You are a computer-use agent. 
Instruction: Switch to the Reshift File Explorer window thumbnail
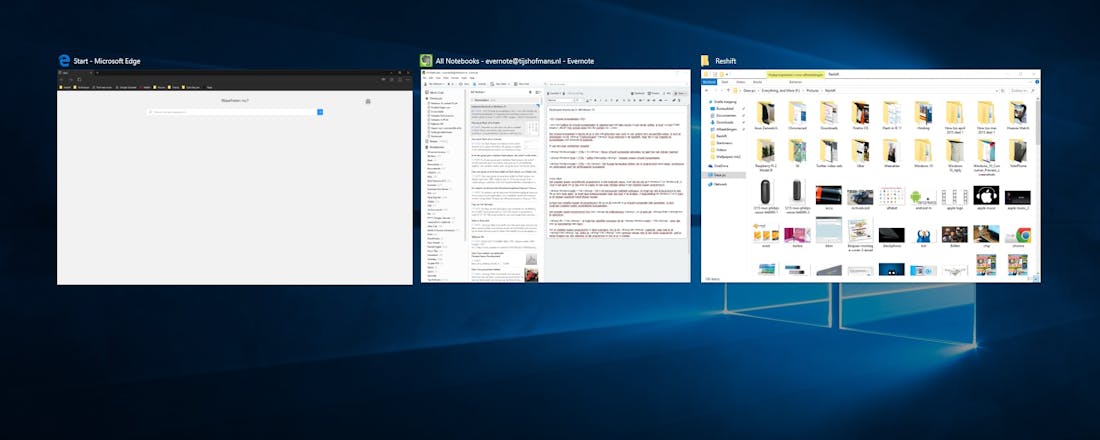(870, 176)
